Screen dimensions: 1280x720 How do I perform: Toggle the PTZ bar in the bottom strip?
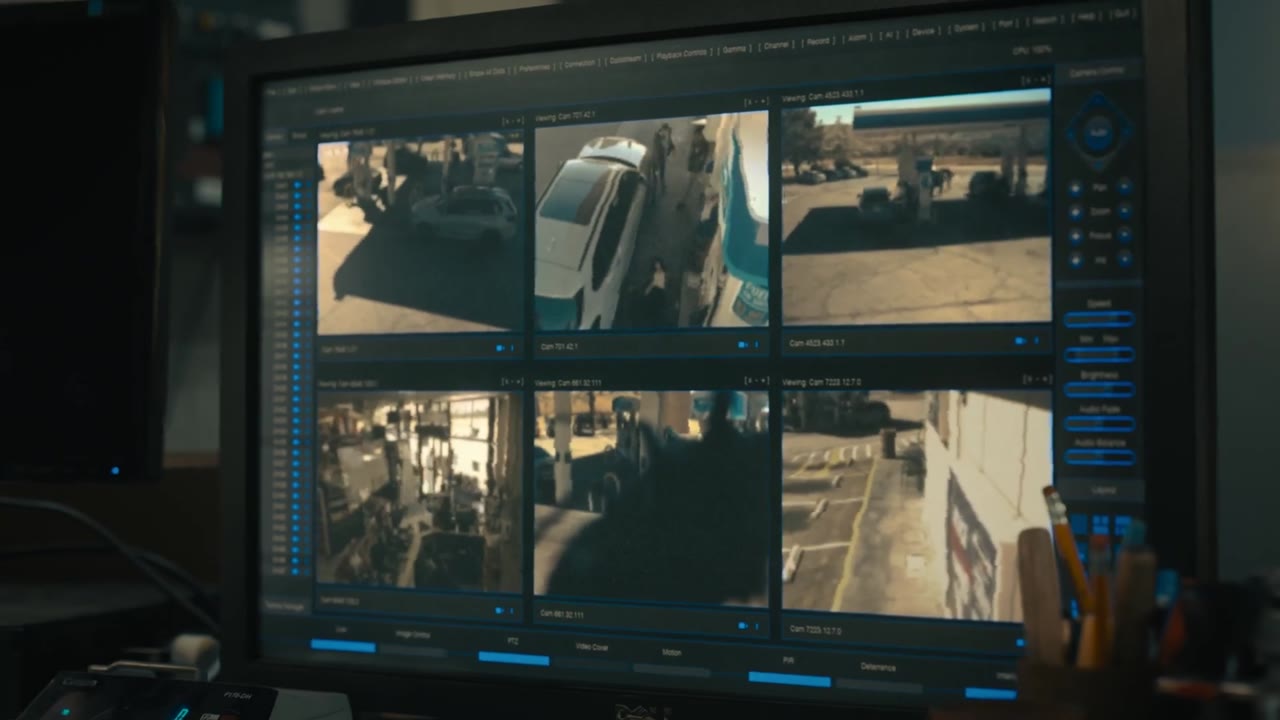(513, 658)
